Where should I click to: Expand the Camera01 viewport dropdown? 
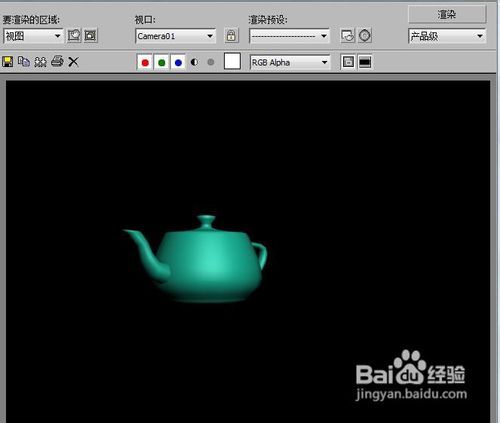pyautogui.click(x=176, y=36)
